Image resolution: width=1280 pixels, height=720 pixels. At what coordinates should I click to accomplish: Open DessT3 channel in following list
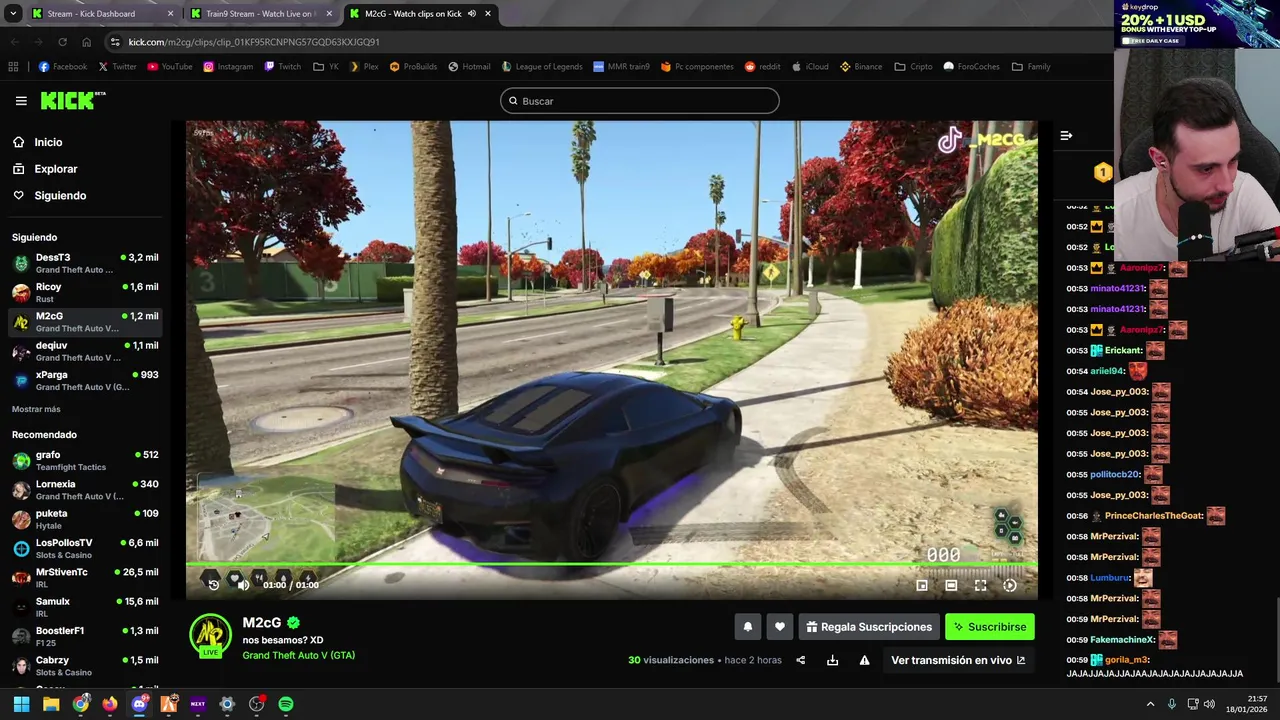pyautogui.click(x=85, y=264)
